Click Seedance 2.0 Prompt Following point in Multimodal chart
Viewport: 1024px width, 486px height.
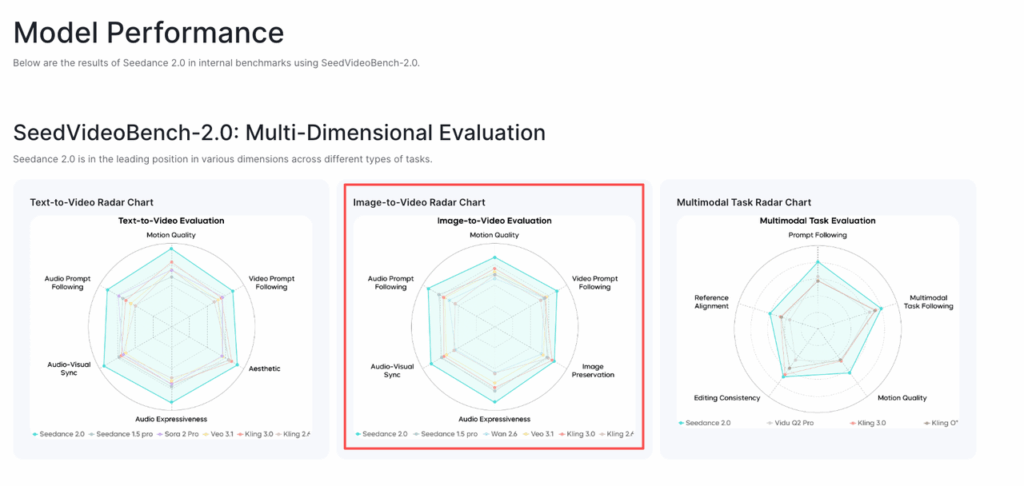tap(818, 262)
